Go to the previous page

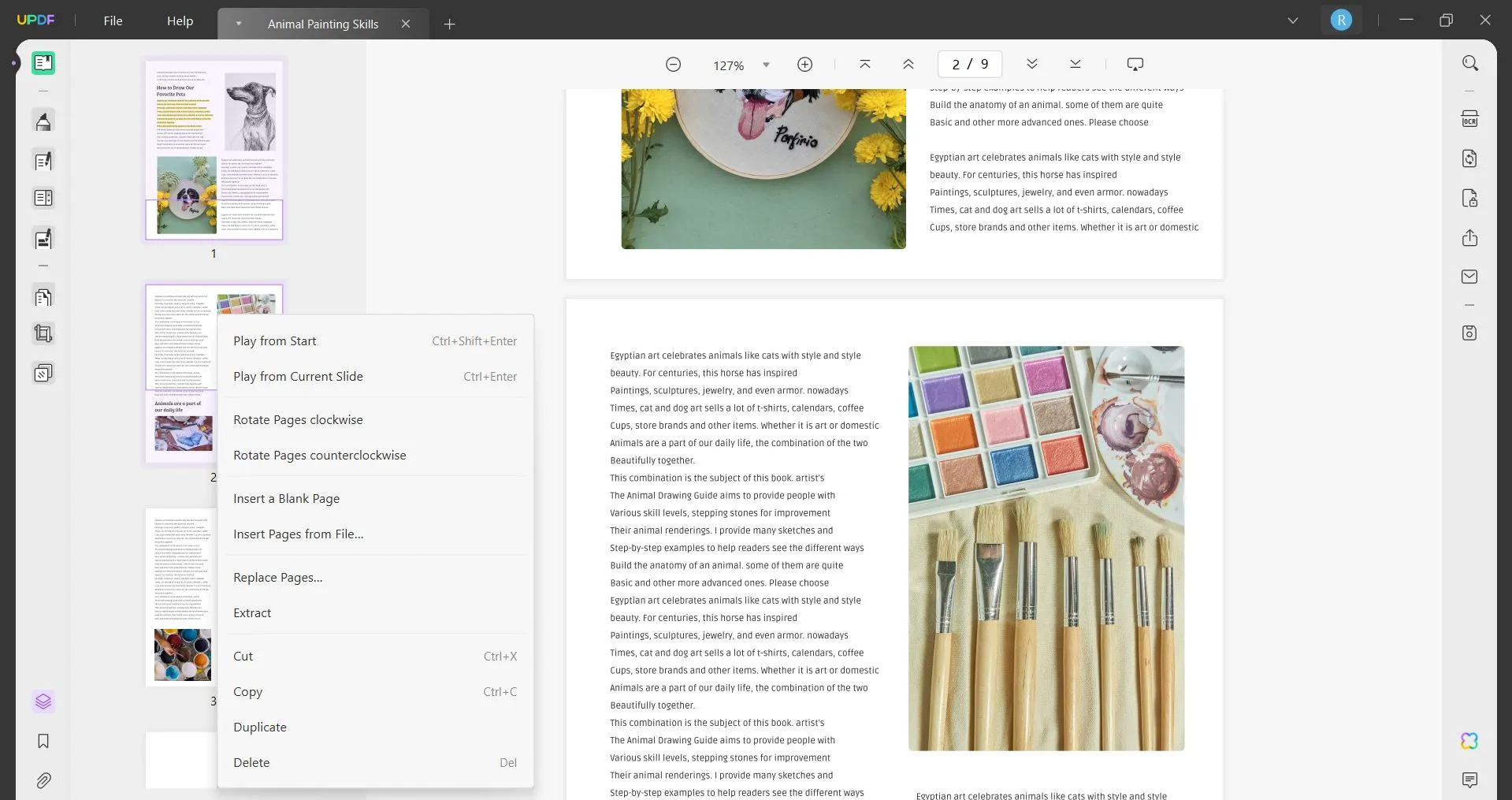908,65
